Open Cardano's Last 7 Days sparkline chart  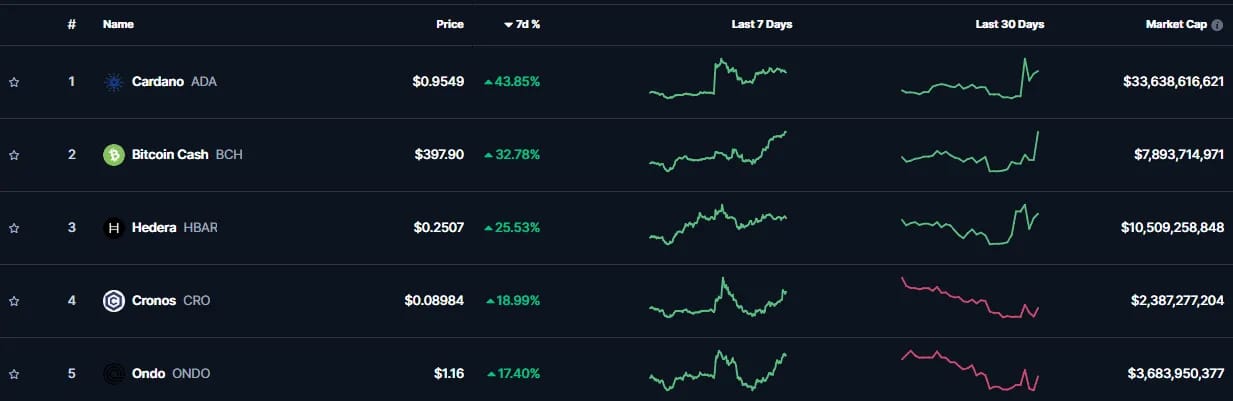point(718,79)
